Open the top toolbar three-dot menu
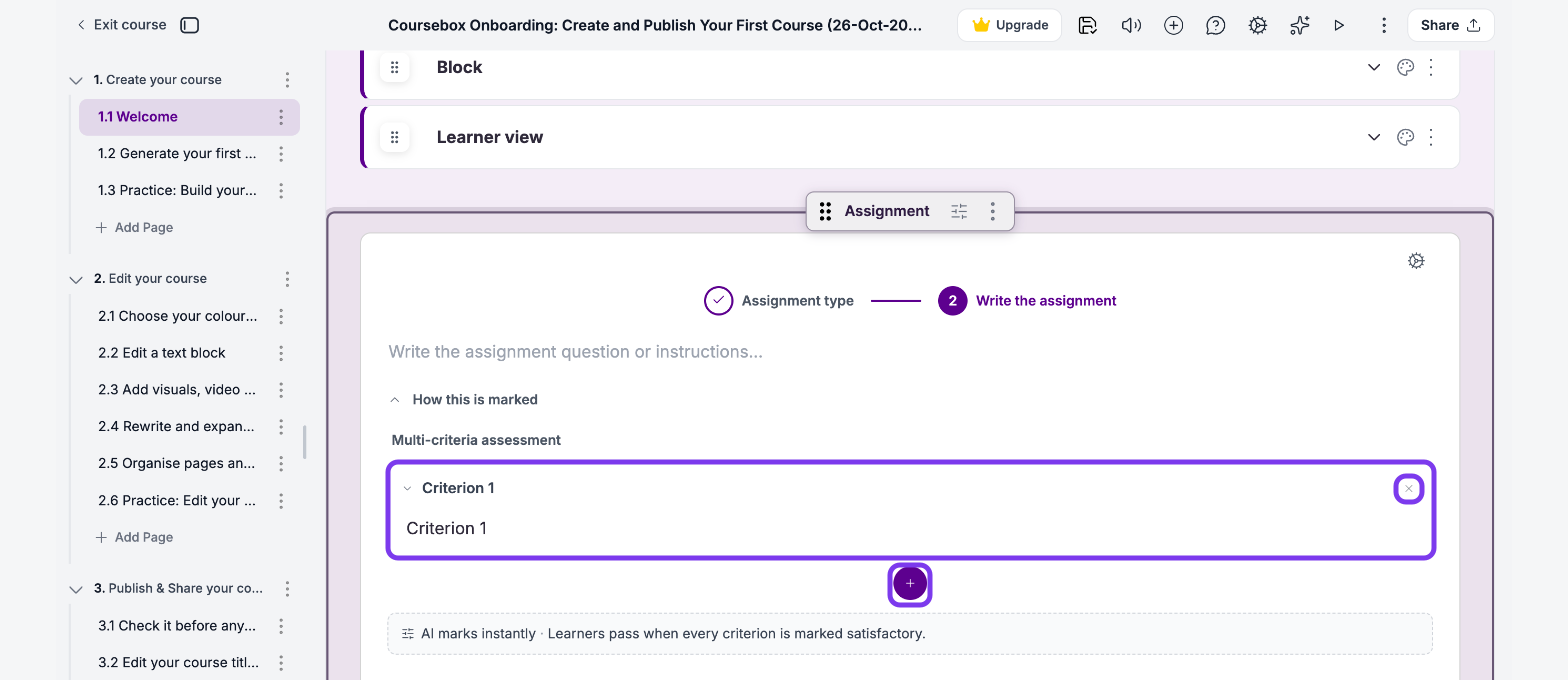The height and width of the screenshot is (680, 1568). coord(1384,25)
